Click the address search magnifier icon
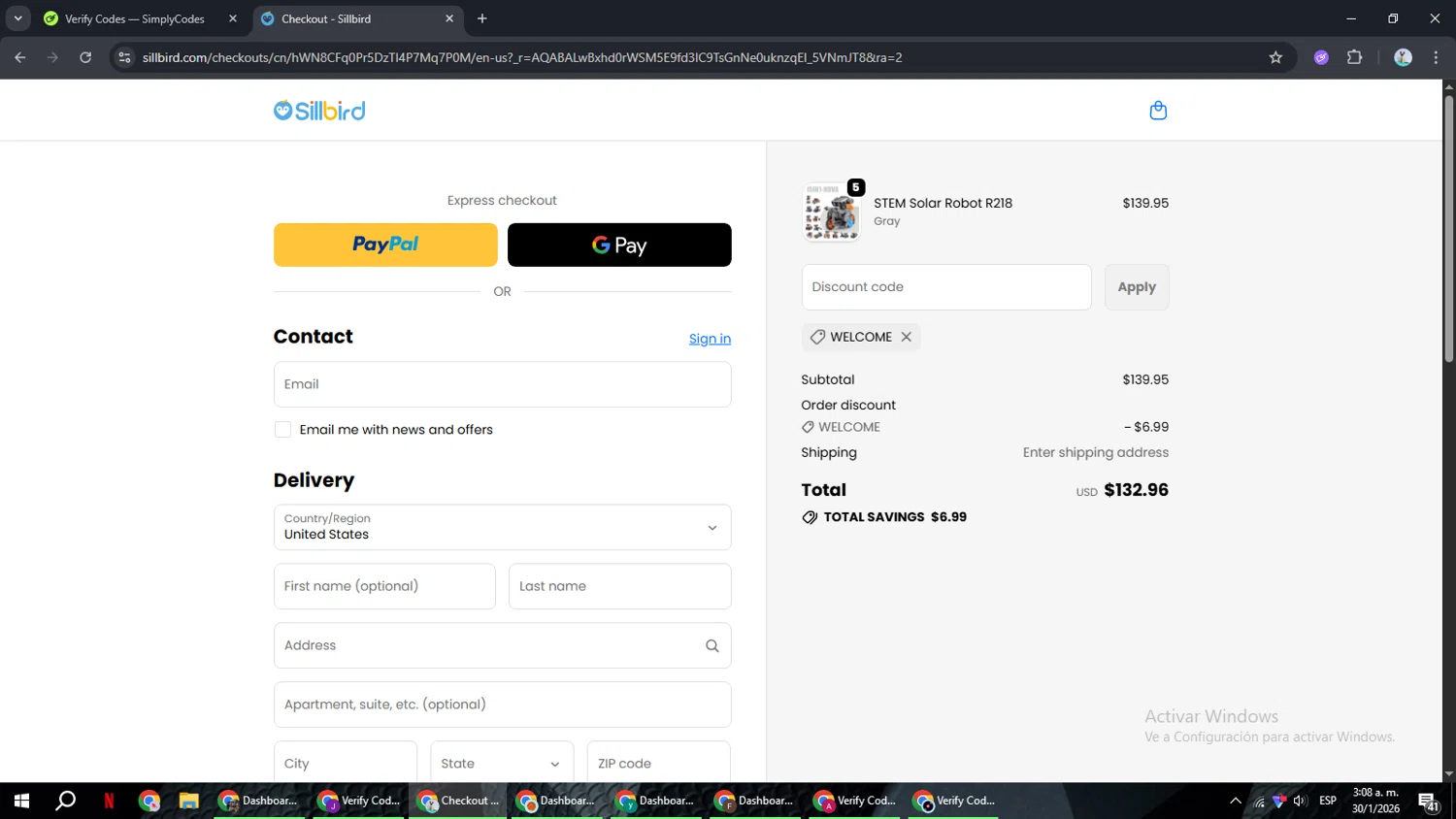Image resolution: width=1456 pixels, height=819 pixels. pos(711,646)
